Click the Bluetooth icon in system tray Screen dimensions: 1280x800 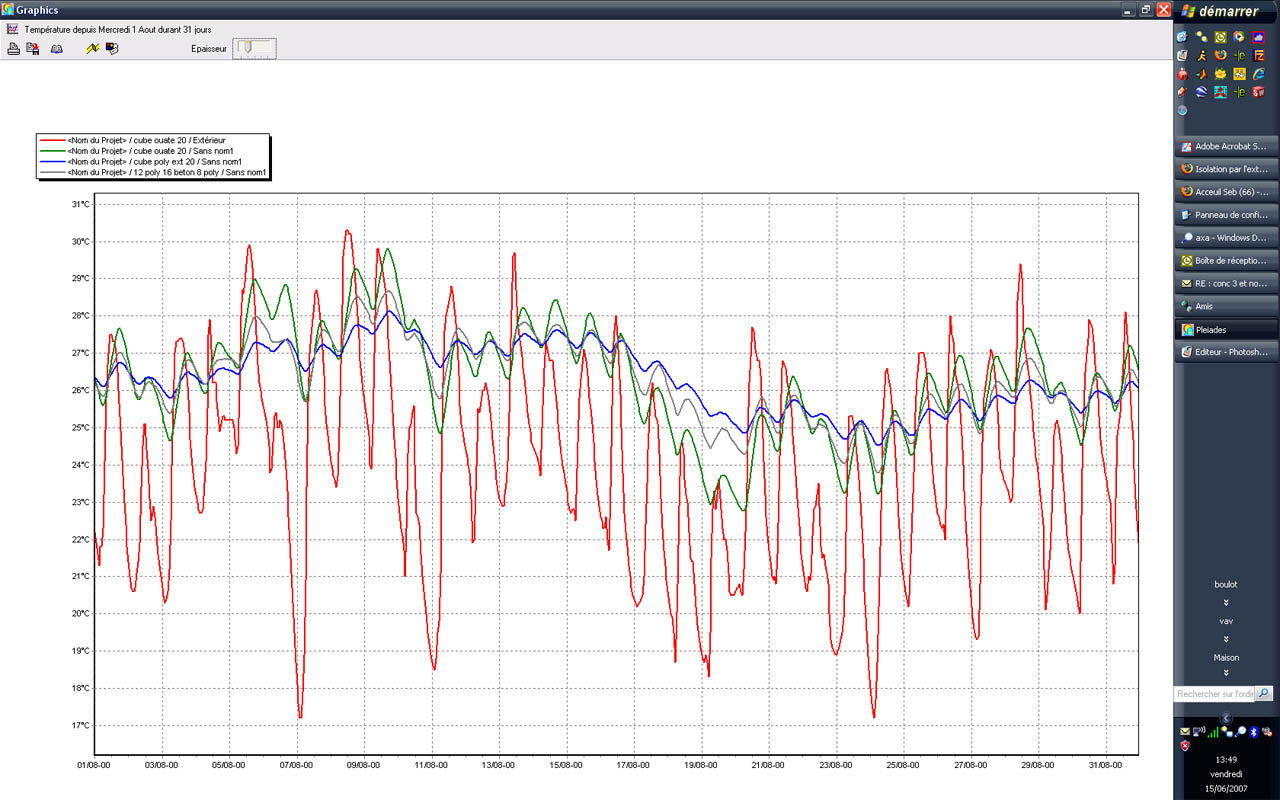pos(1253,732)
